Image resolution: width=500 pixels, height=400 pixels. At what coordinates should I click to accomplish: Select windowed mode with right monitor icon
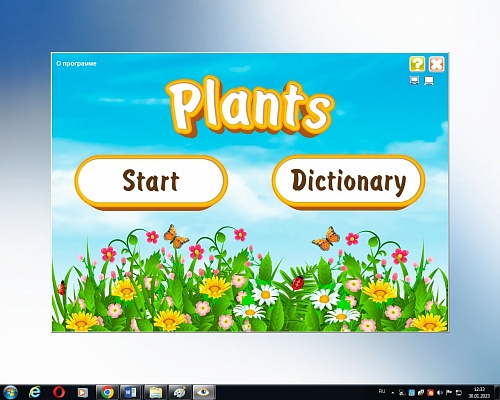(x=429, y=81)
